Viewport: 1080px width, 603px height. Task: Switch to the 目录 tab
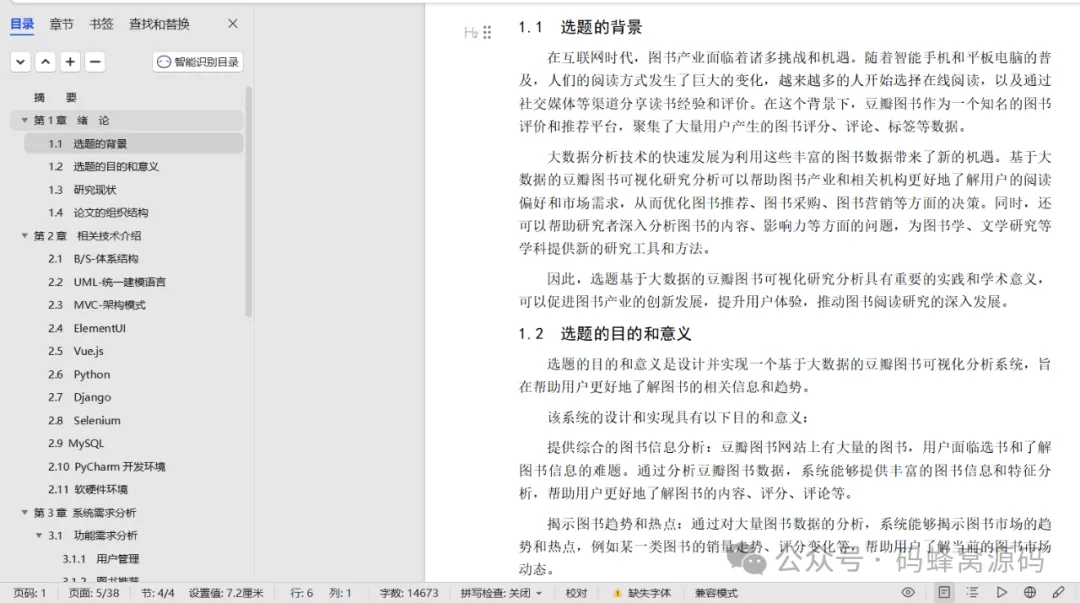point(22,24)
